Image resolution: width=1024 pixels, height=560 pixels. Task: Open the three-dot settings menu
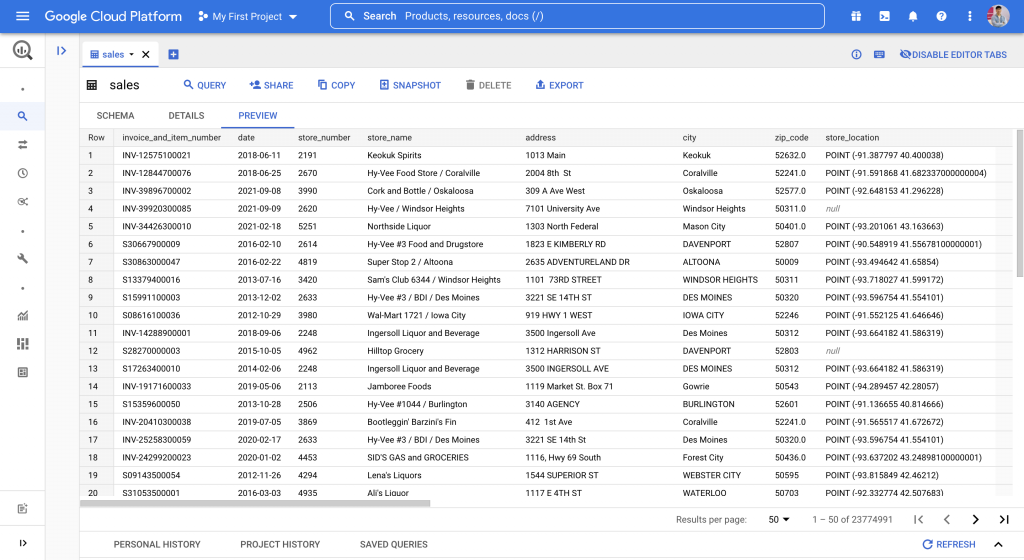pos(970,16)
